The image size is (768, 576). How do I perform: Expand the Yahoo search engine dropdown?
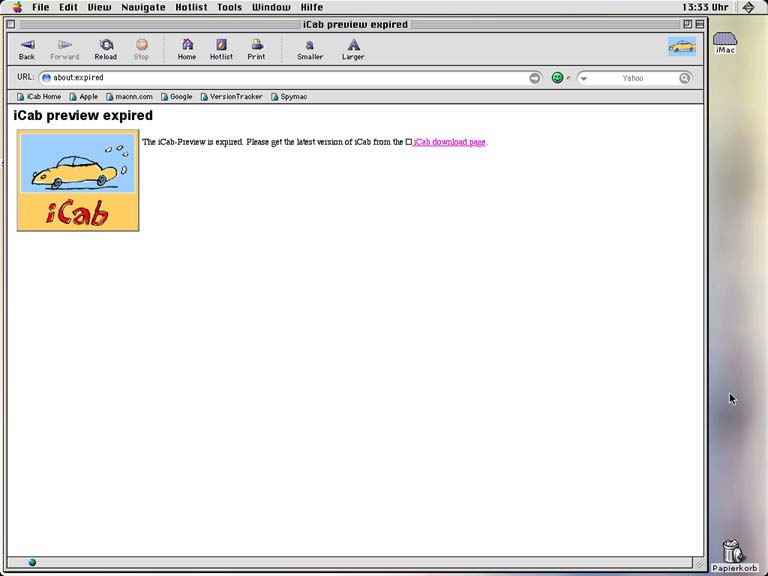click(x=584, y=78)
